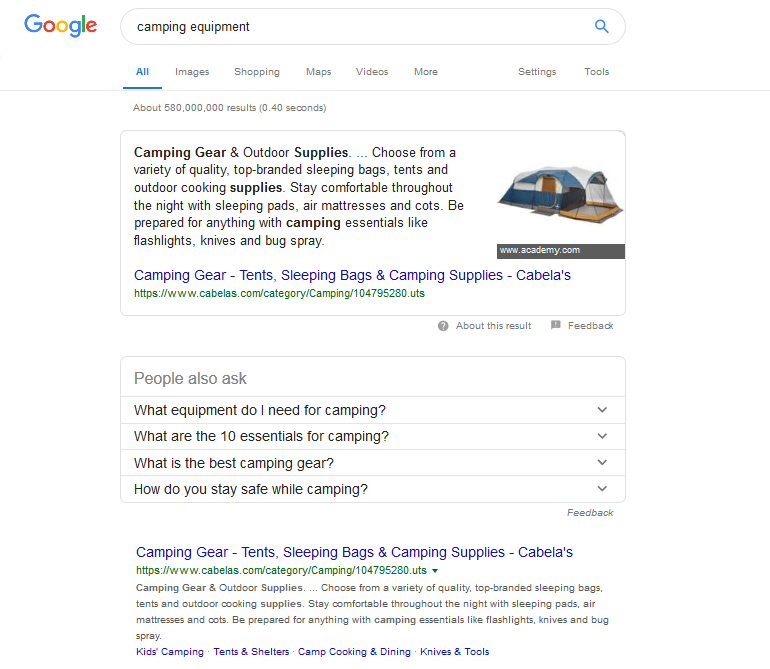Expand "What is the best camping gear?"
770x669 pixels.
pyautogui.click(x=373, y=463)
